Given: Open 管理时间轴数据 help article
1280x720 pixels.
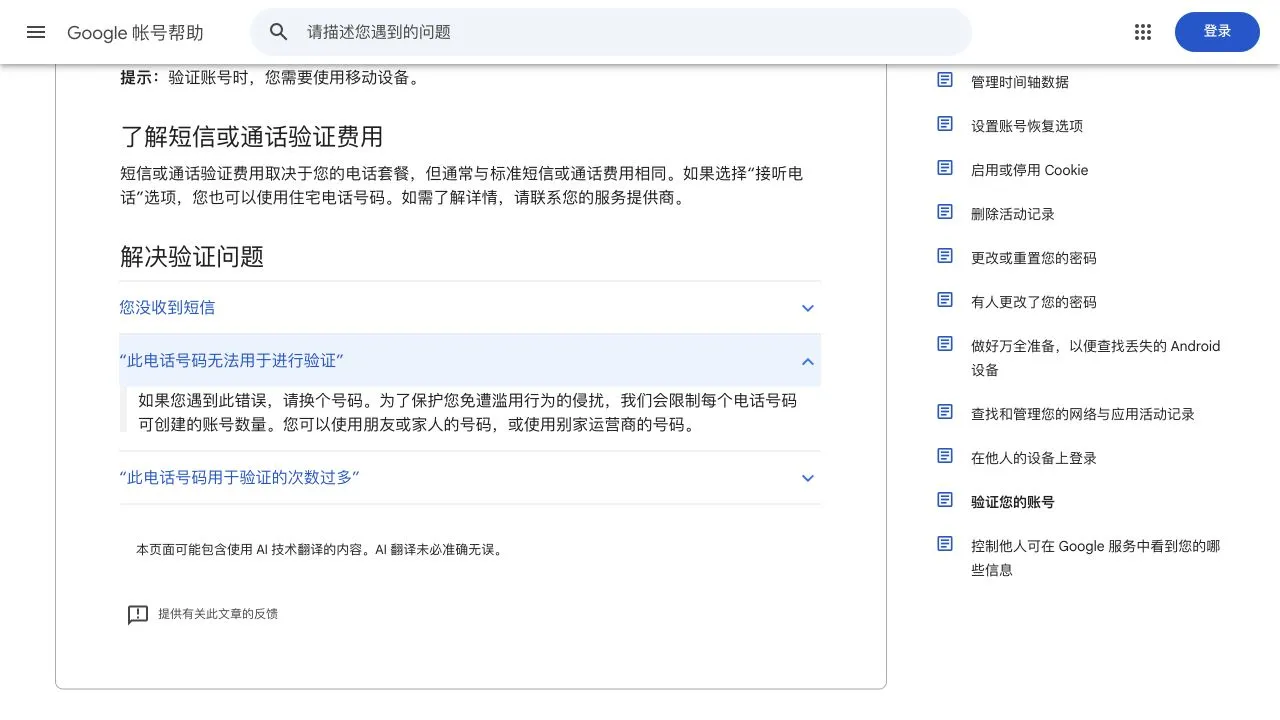Looking at the screenshot, I should [x=1020, y=82].
